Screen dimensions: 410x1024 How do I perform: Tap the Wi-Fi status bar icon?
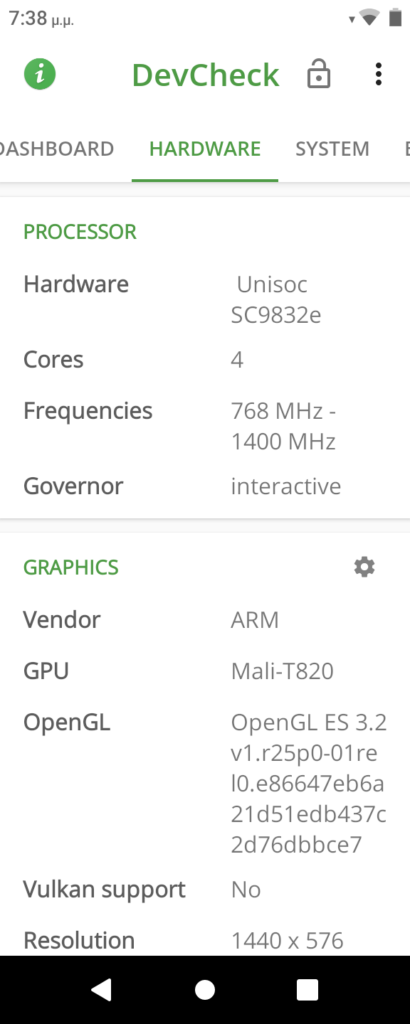[370, 18]
